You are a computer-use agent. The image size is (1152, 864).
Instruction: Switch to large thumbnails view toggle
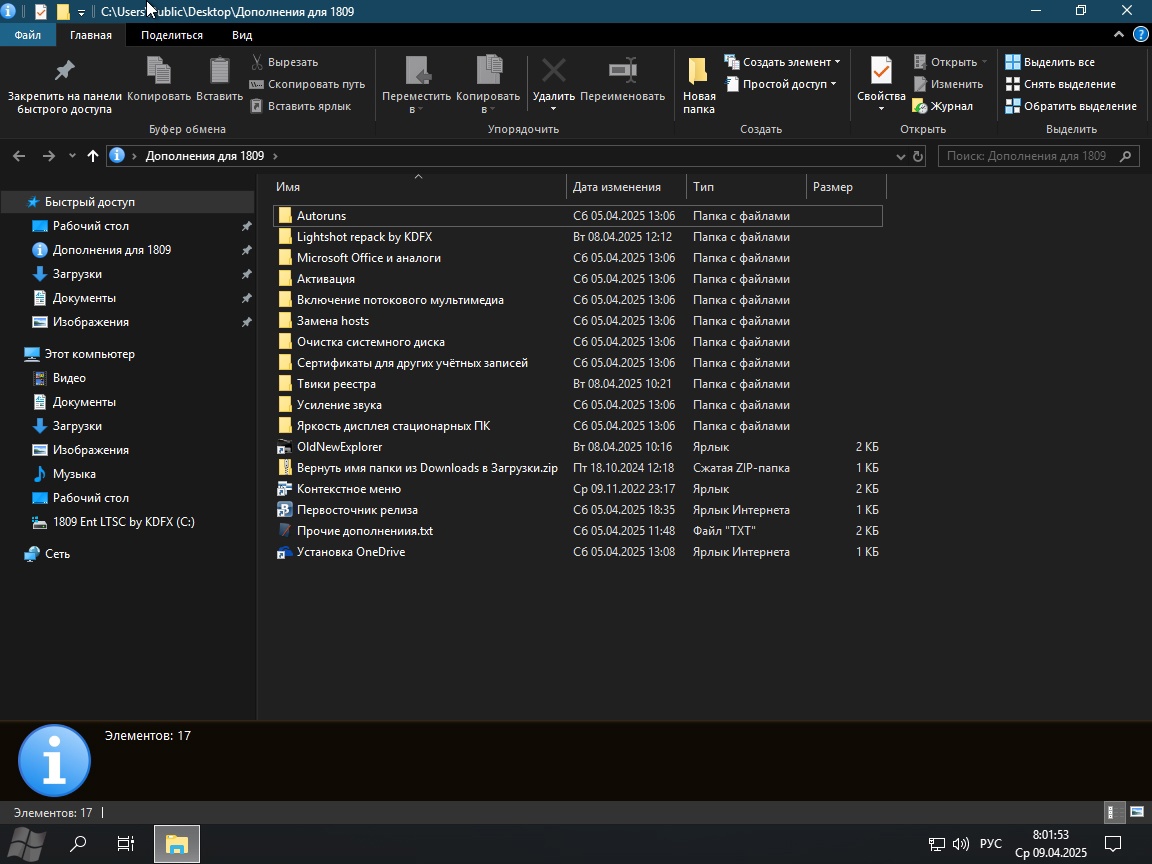click(1136, 812)
